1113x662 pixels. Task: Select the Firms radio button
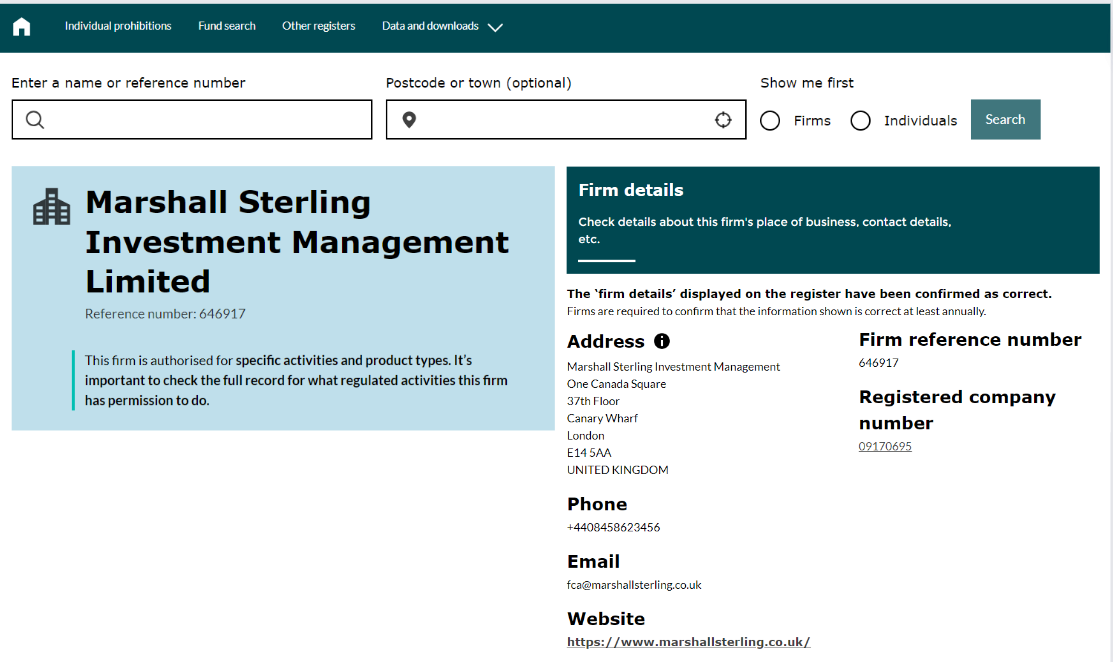pyautogui.click(x=770, y=121)
